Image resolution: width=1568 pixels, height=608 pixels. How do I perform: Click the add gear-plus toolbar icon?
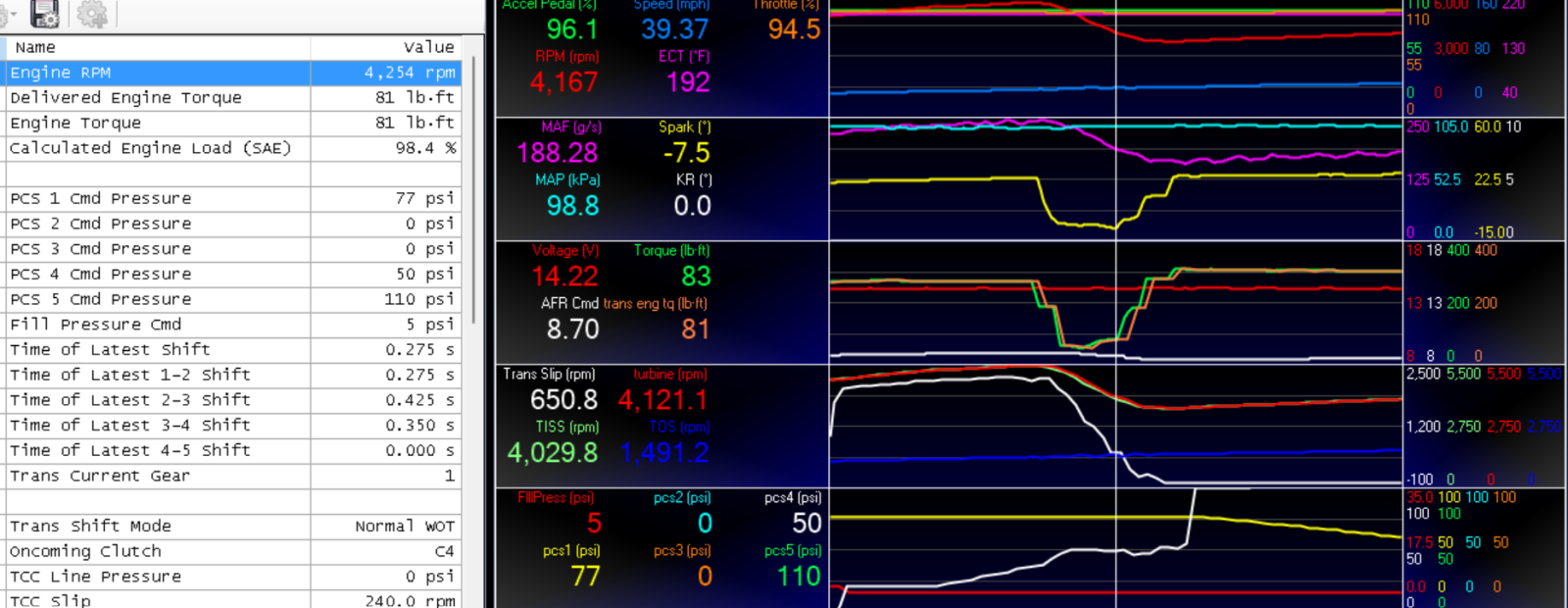(x=92, y=14)
